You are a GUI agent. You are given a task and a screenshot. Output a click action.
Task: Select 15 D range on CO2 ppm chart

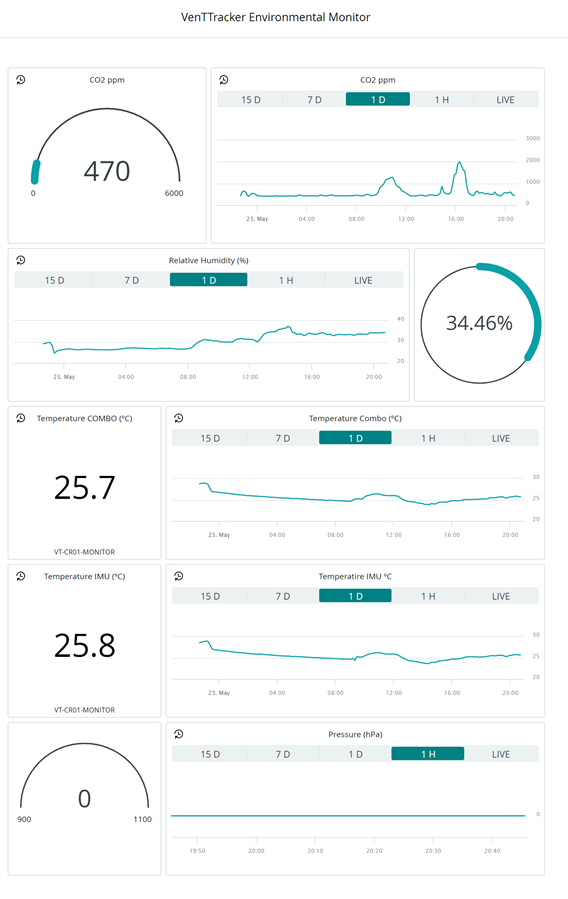click(x=250, y=99)
